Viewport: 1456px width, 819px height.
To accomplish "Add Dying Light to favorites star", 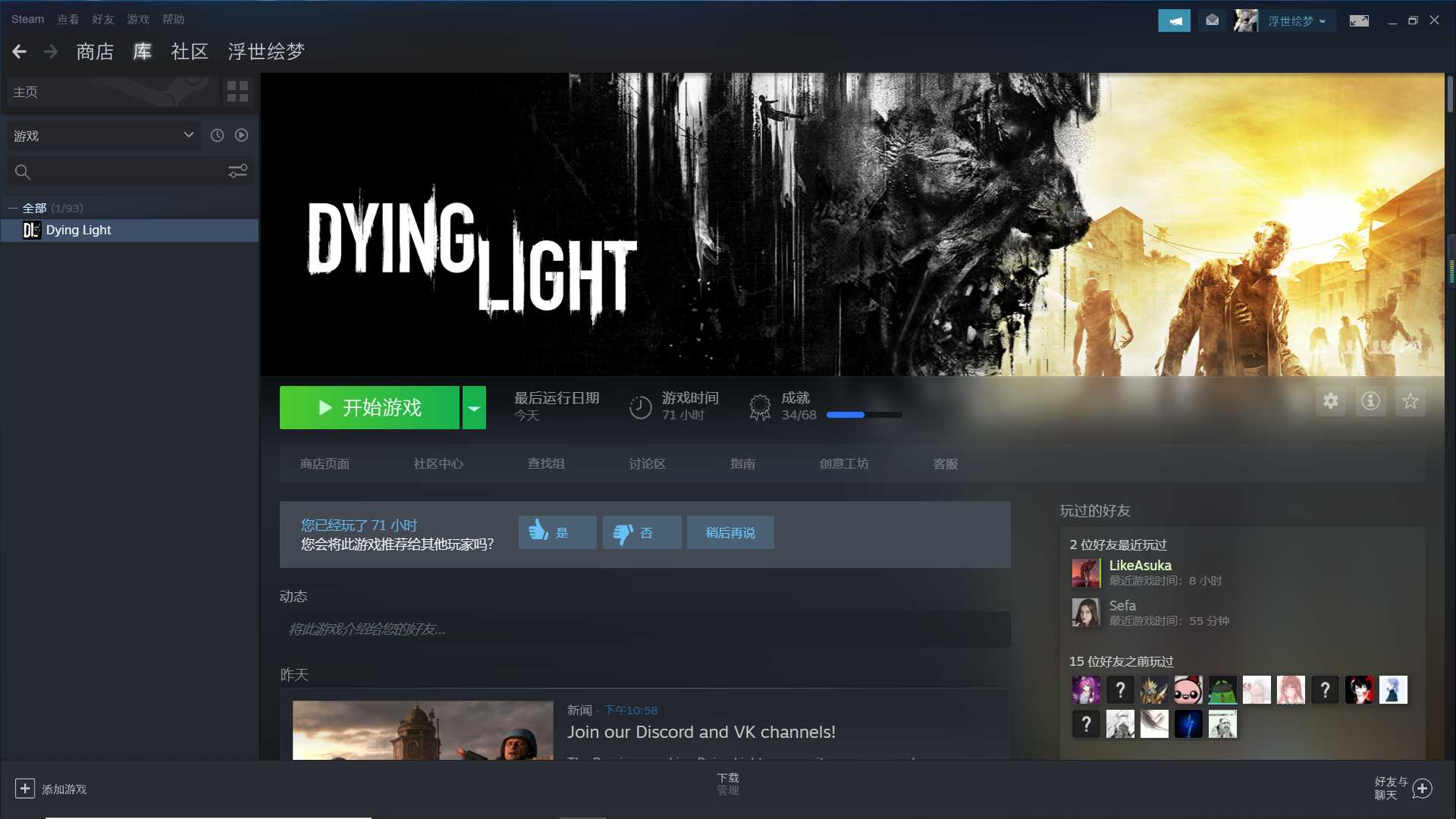I will tap(1410, 401).
